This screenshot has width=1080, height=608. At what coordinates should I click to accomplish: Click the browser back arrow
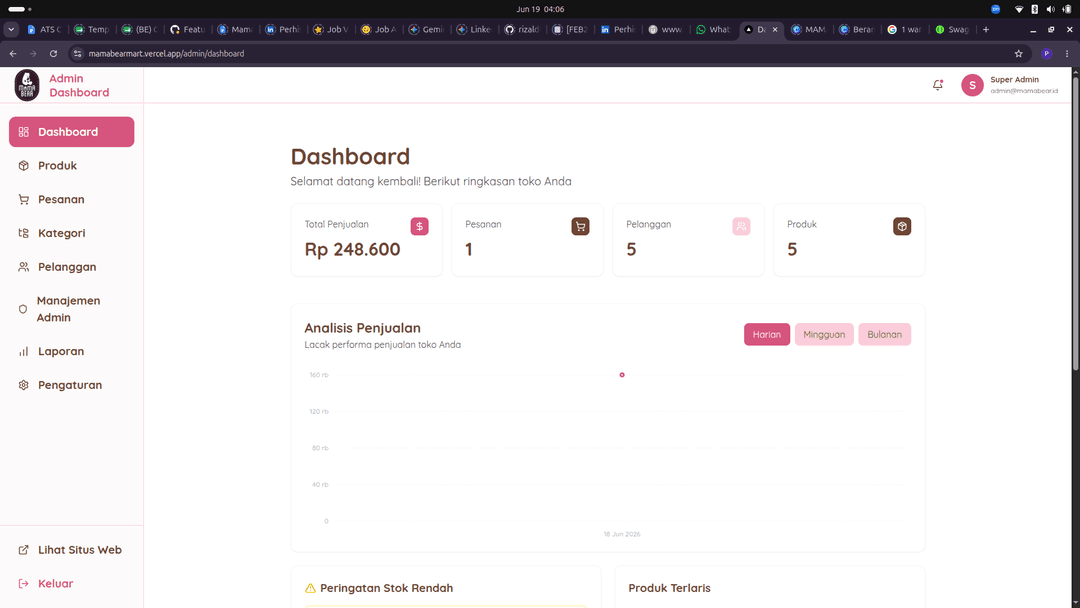13,54
